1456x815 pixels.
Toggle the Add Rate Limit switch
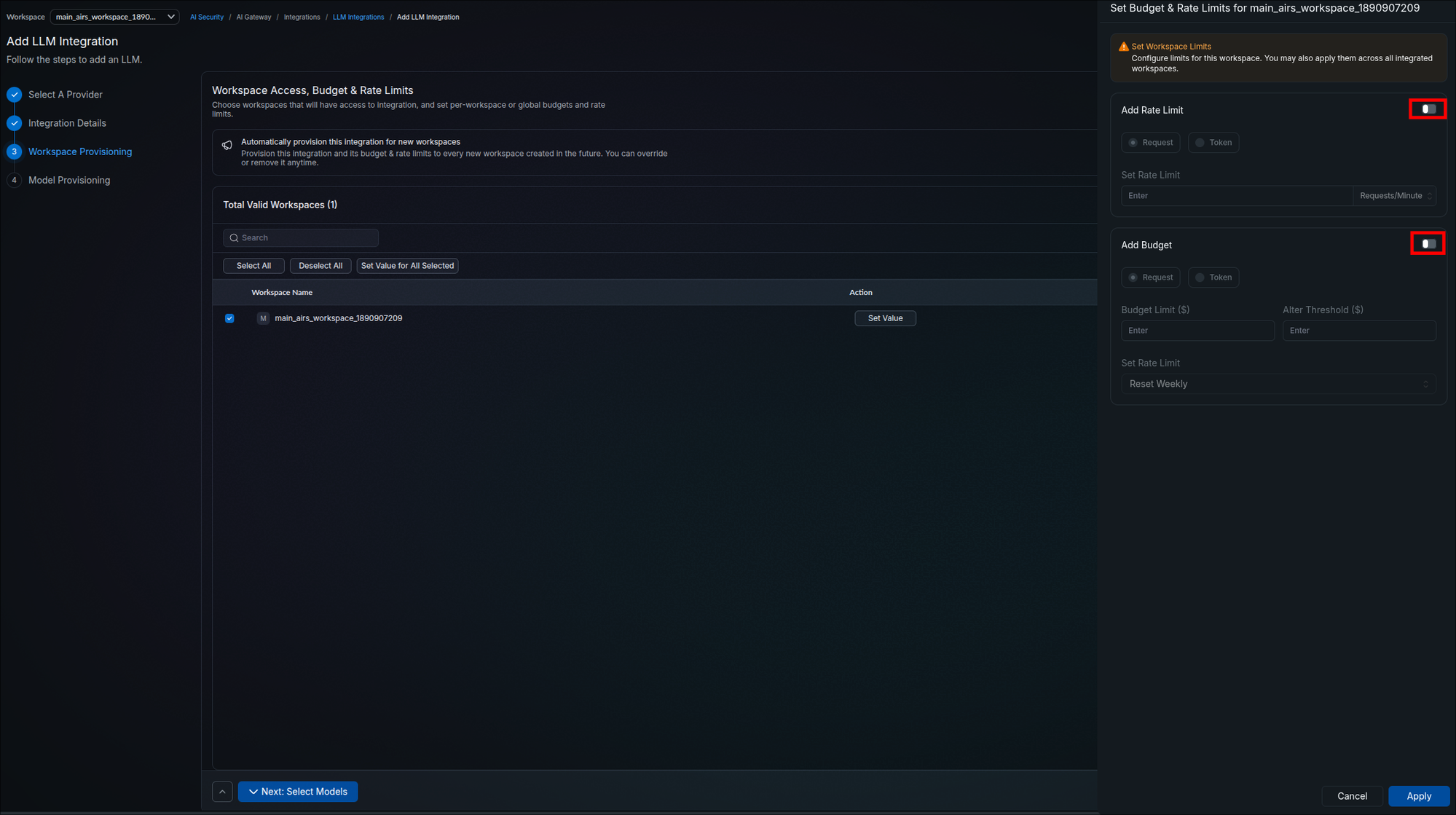(x=1428, y=109)
